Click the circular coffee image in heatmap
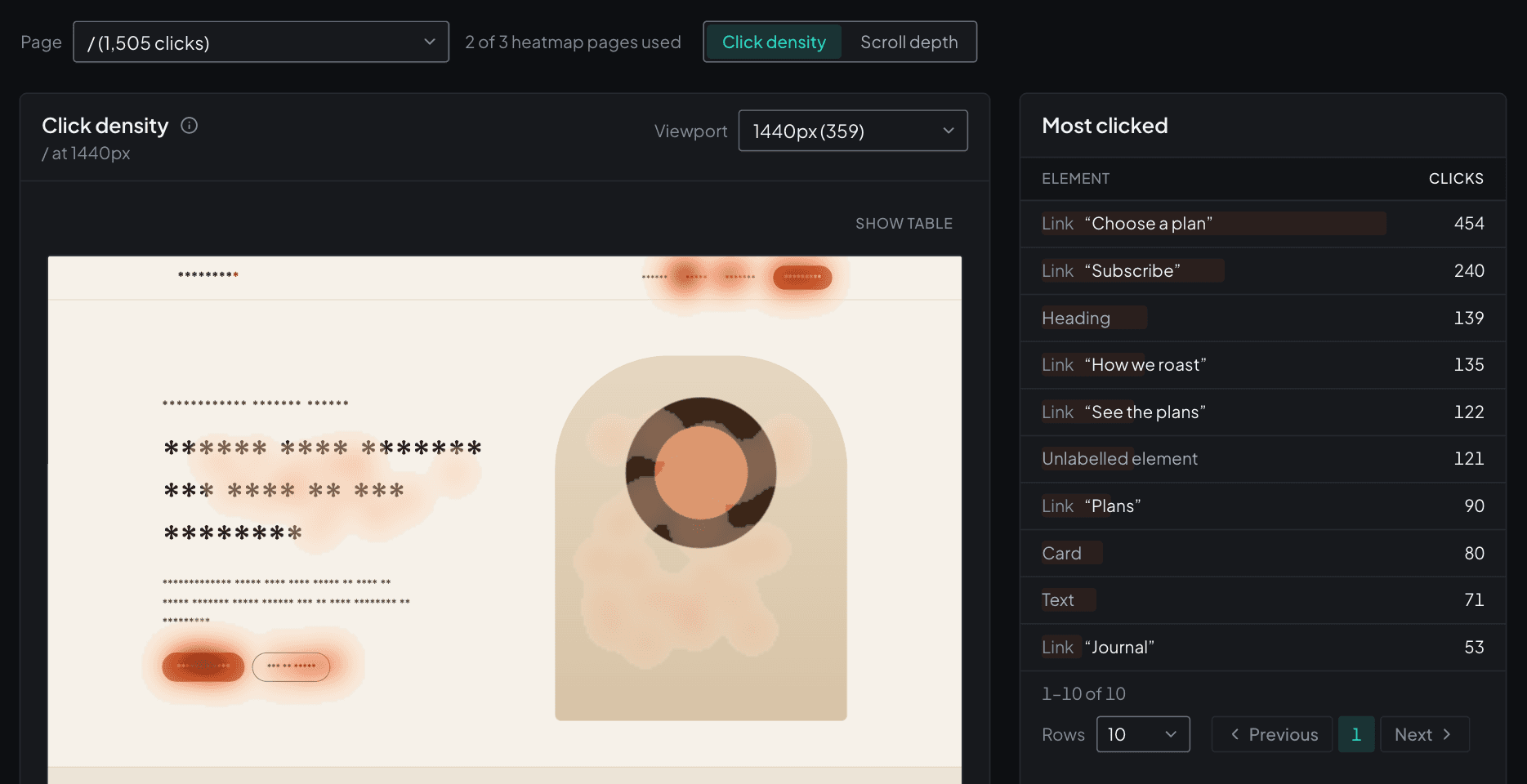 pyautogui.click(x=701, y=472)
